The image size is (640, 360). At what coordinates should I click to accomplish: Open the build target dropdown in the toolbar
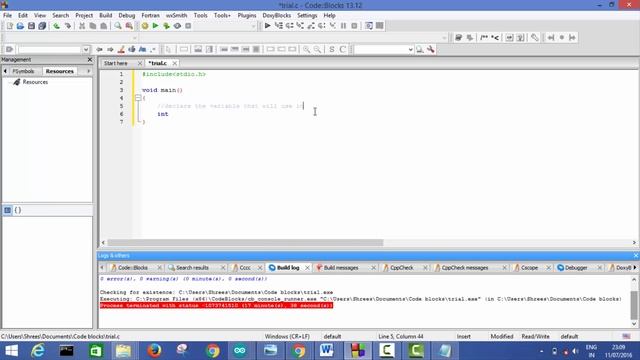[x=253, y=26]
